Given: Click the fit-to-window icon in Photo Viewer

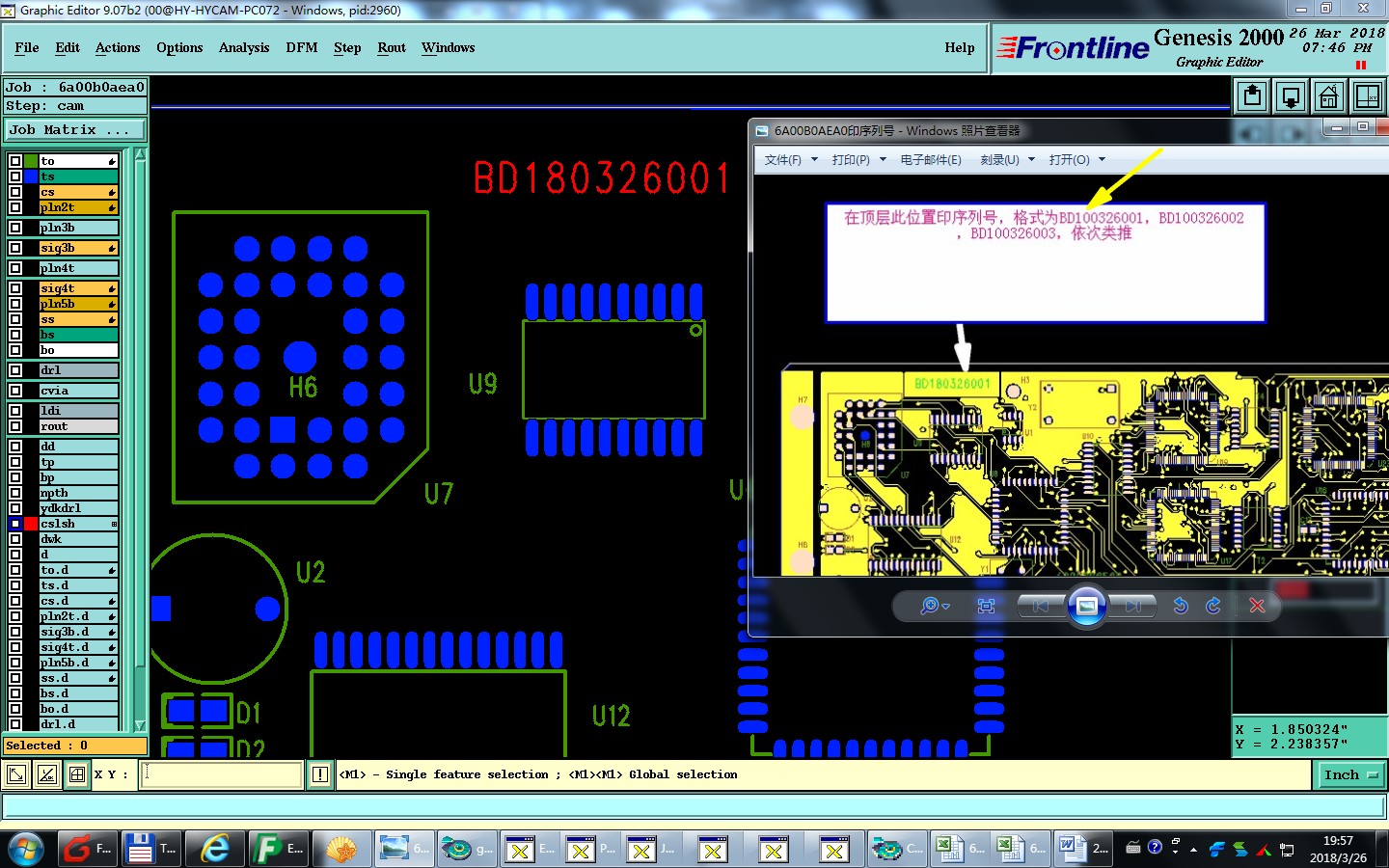Looking at the screenshot, I should point(986,606).
